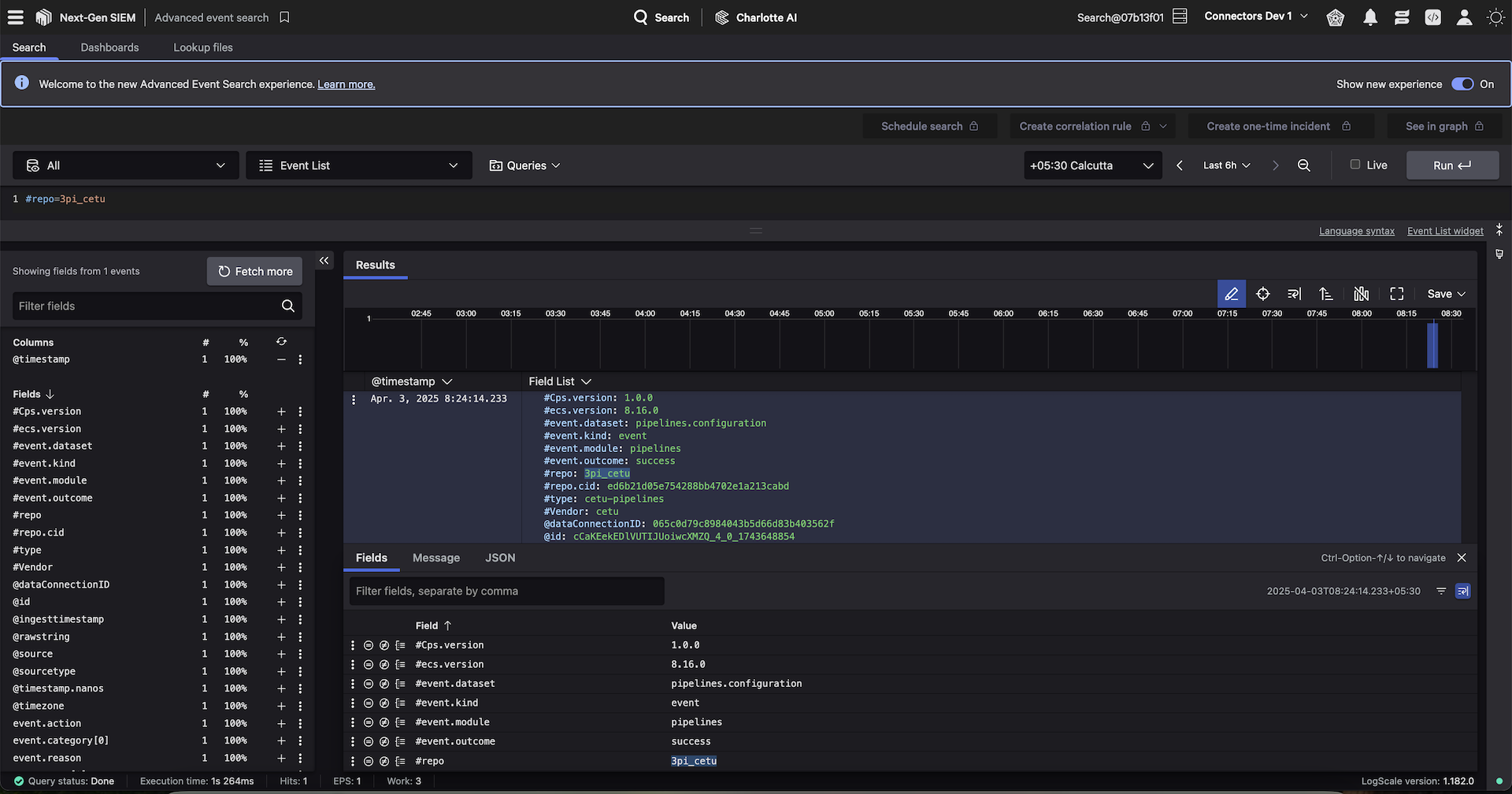Viewport: 1512px width, 794px height.
Task: Click Fetch more fields button
Action: (254, 271)
